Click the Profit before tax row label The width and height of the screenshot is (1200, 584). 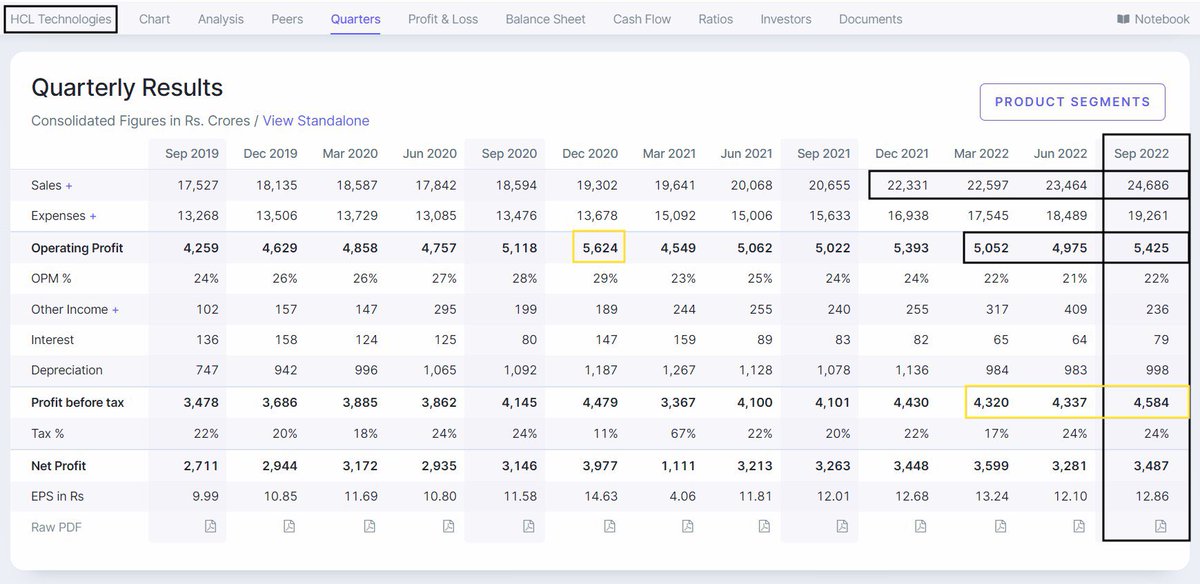point(76,403)
